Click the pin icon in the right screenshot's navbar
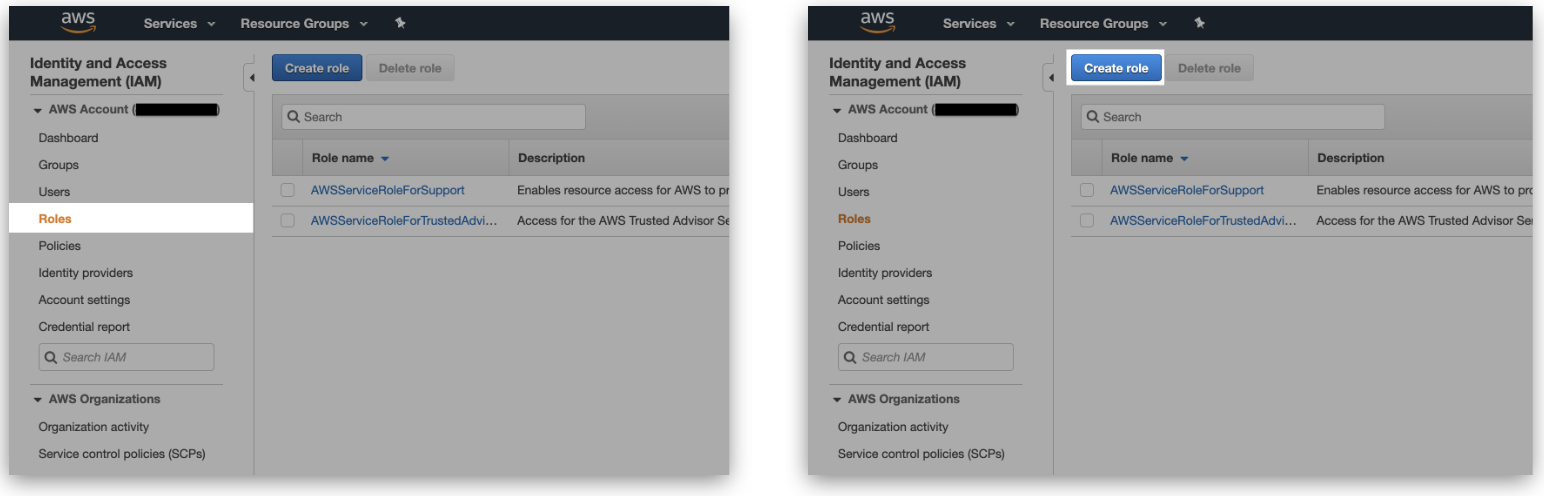 click(1199, 23)
